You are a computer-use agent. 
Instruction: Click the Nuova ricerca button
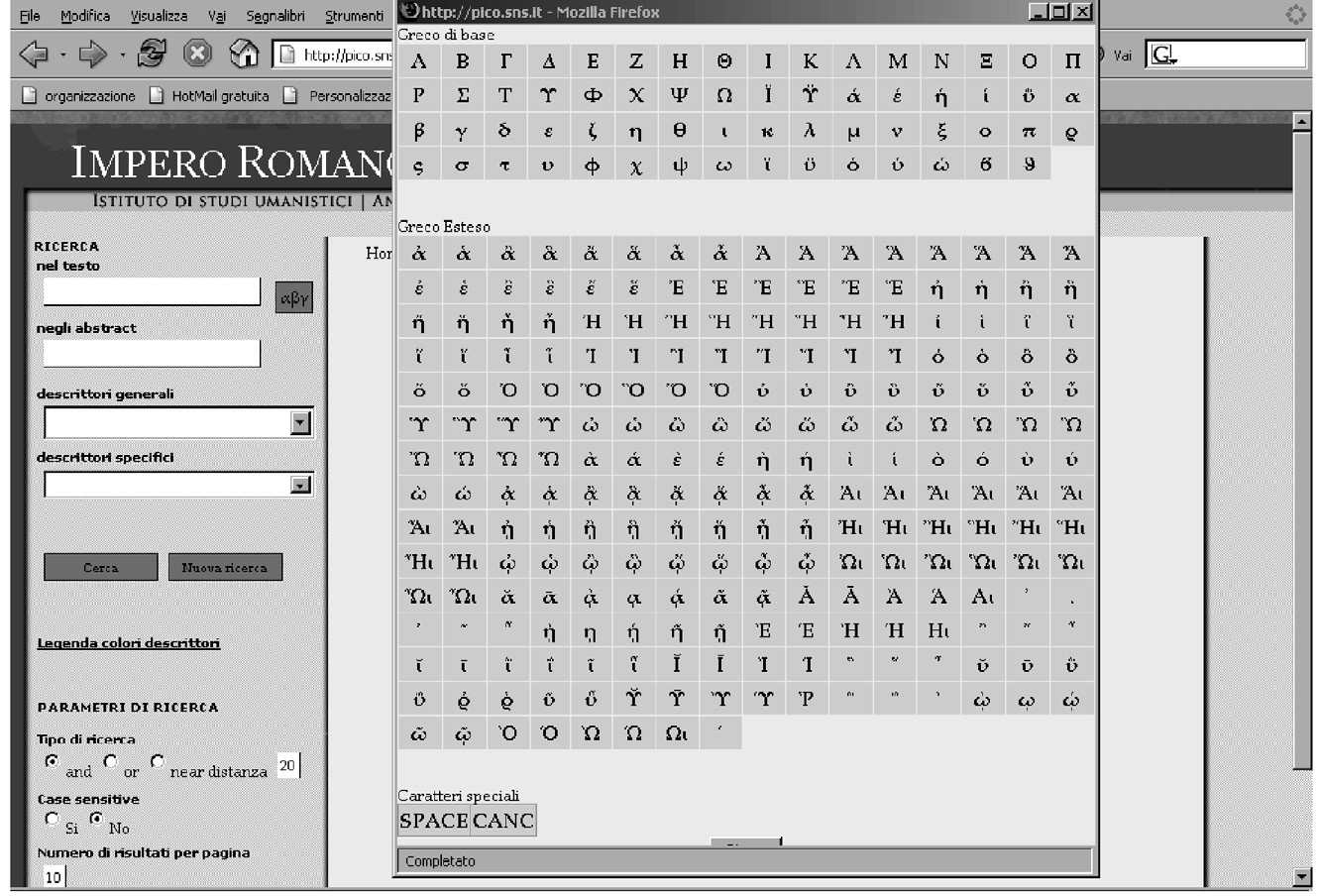(x=225, y=567)
